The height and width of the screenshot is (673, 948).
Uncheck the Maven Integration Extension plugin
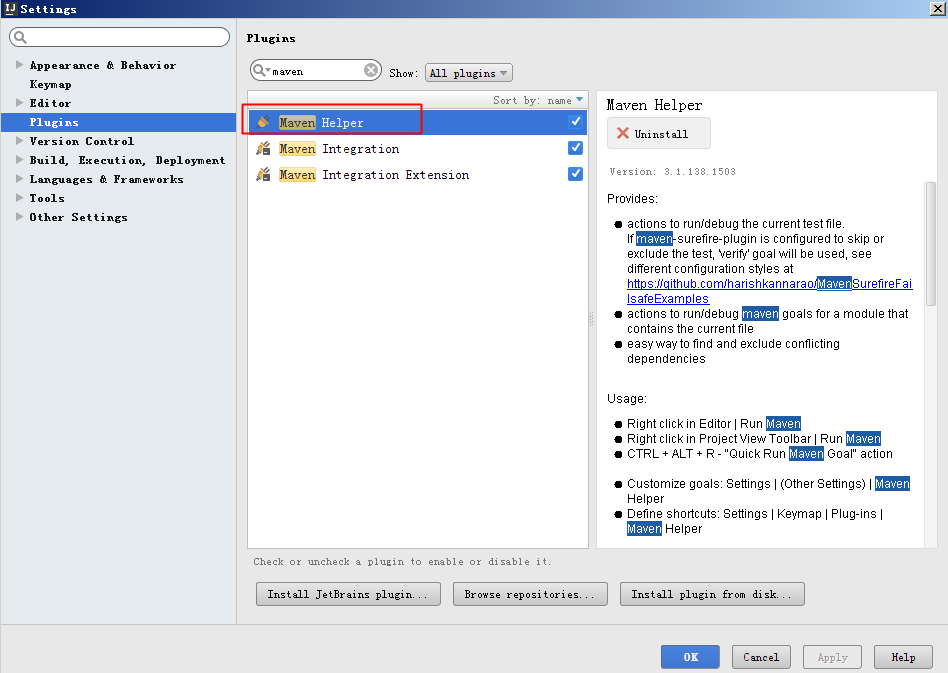click(576, 174)
